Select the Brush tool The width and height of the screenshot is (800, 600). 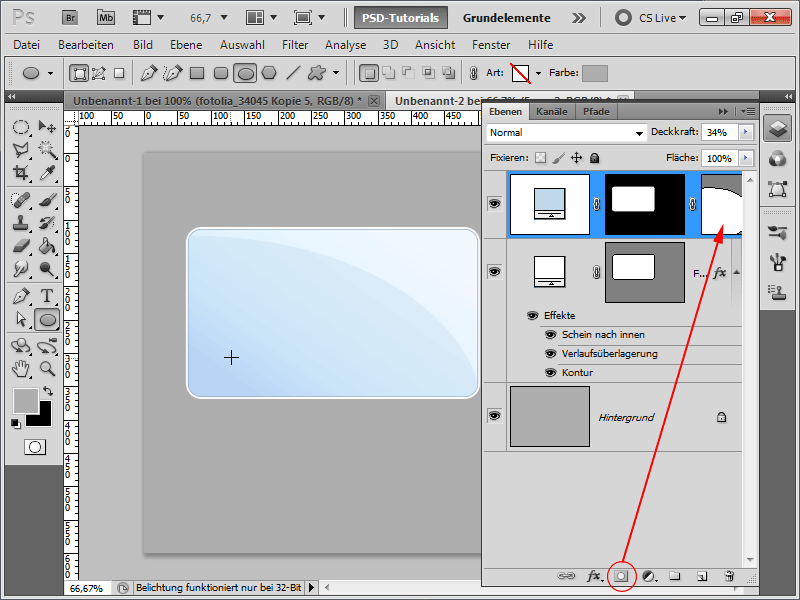point(47,200)
